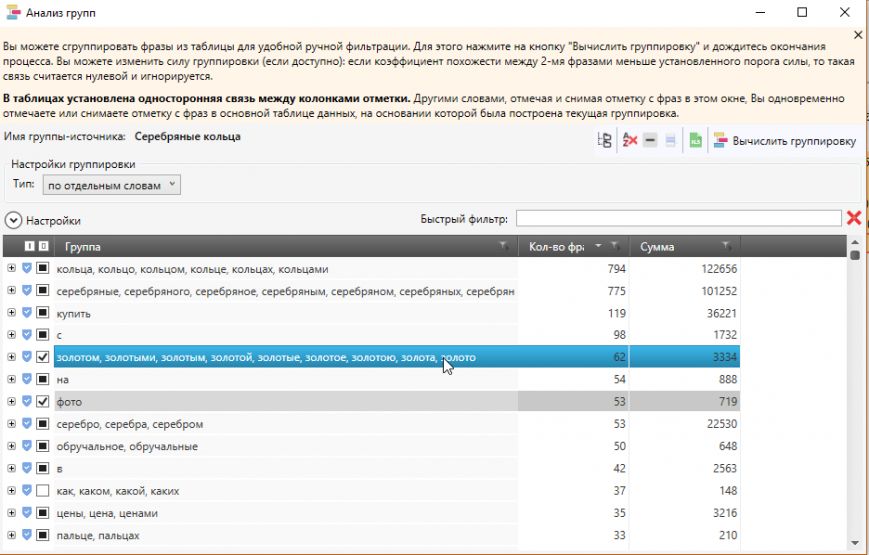Viewport: 869px width, 555px height.
Task: Expand the кольца, кольцо group row
Action: (11, 268)
